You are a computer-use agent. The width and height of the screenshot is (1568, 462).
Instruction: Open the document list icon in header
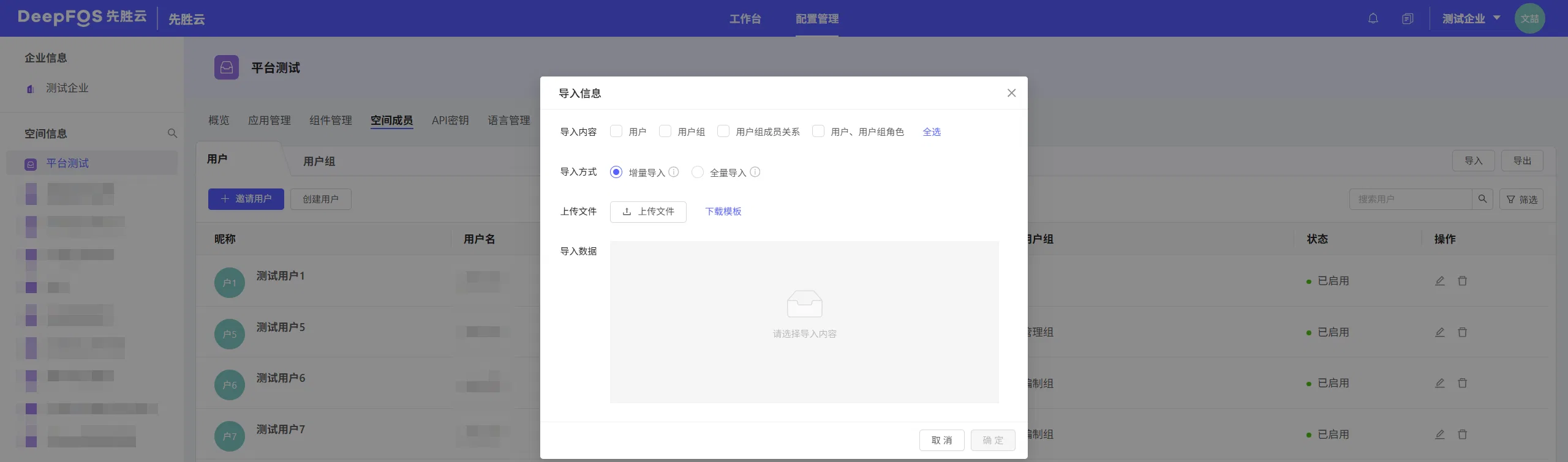(1408, 18)
